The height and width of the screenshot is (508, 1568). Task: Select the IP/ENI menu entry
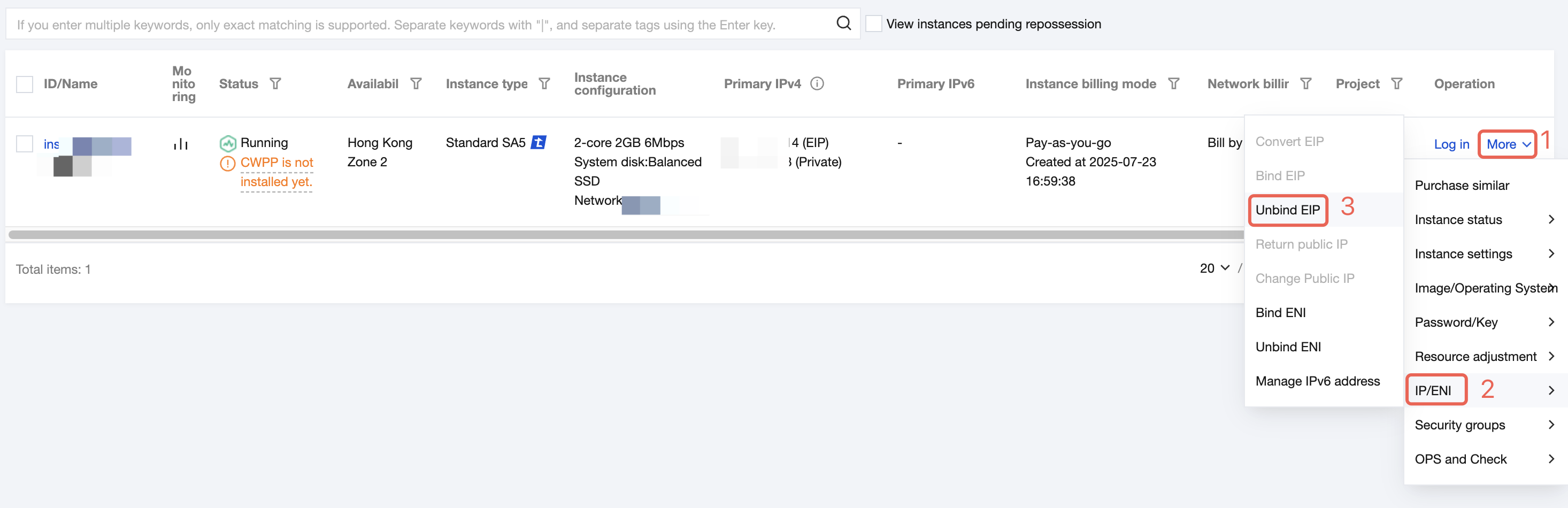click(x=1485, y=390)
